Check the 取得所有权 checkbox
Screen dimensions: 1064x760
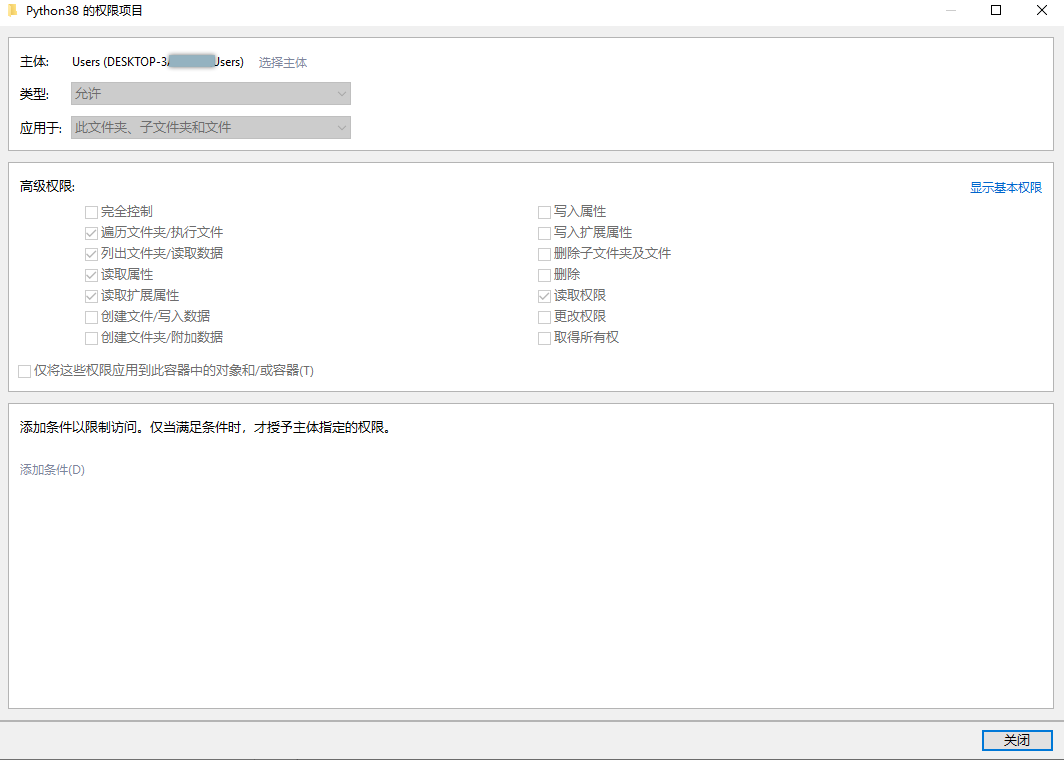[544, 339]
